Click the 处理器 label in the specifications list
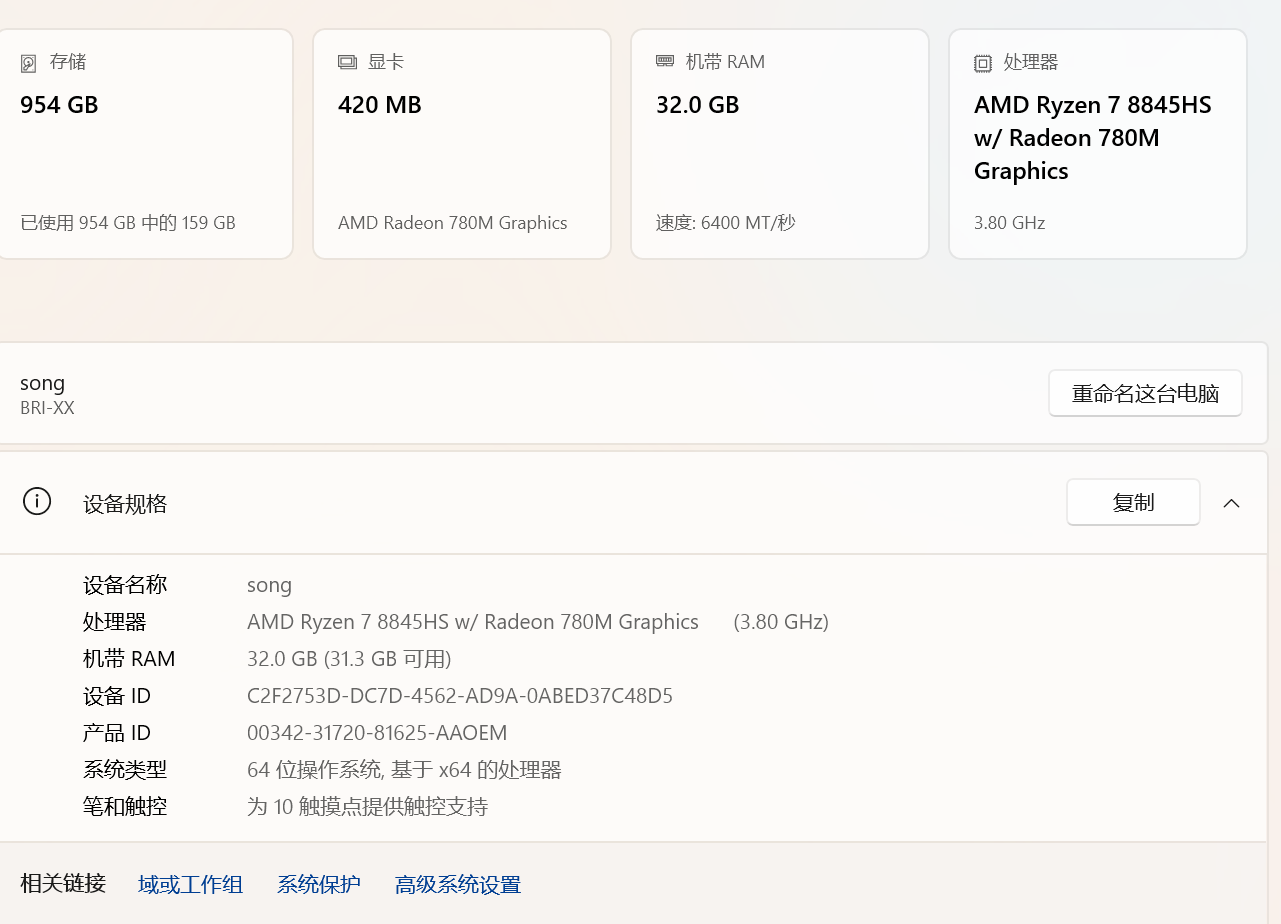This screenshot has height=924, width=1281. click(115, 622)
